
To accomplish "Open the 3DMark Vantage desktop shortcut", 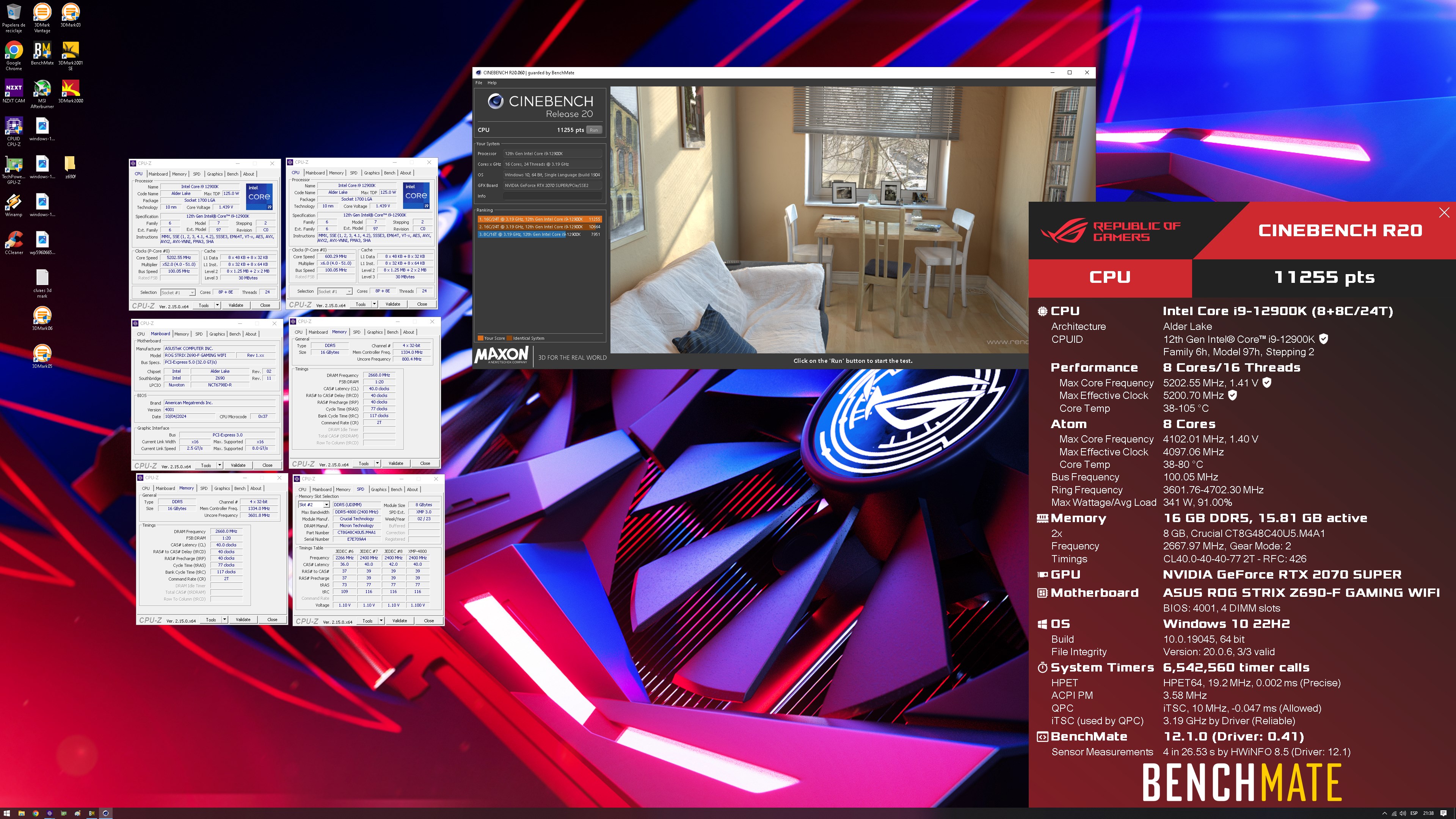I will pos(42,18).
